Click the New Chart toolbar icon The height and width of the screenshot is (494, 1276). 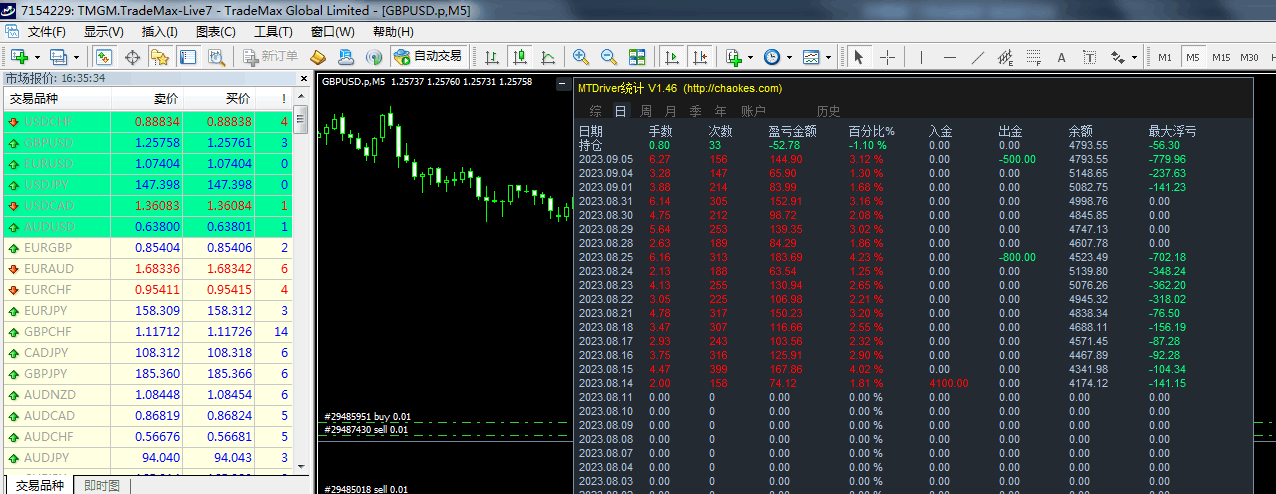click(x=18, y=57)
